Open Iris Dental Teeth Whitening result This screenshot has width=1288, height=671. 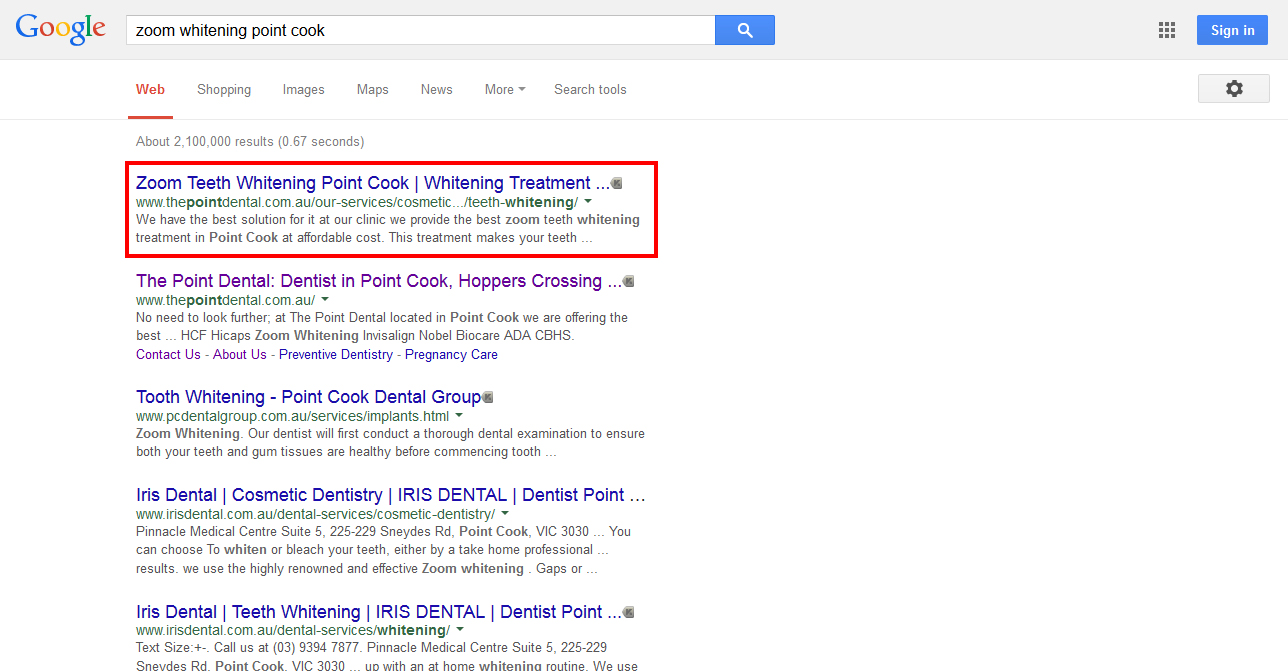[378, 612]
